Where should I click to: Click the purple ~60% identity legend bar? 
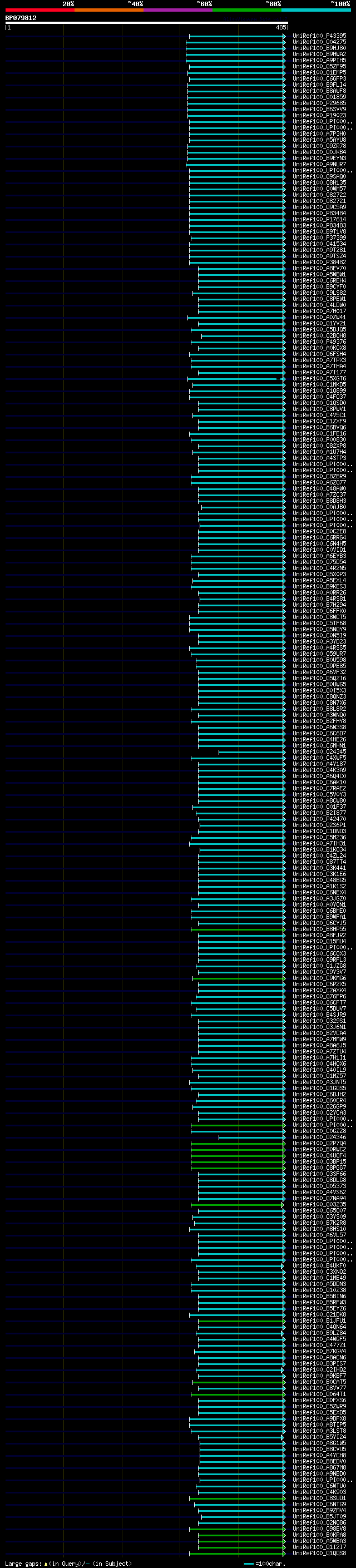(177, 10)
